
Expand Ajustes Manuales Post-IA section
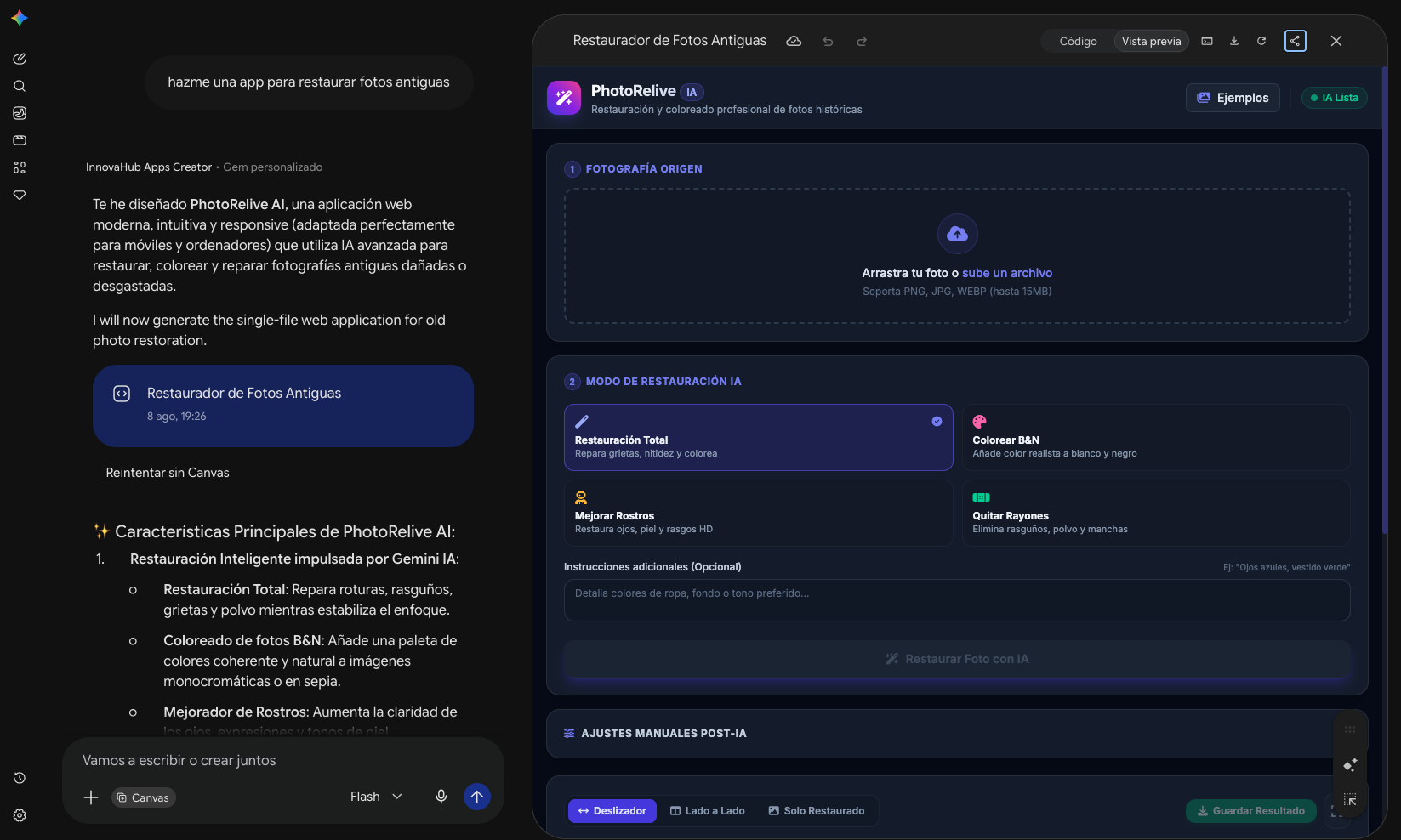coord(957,734)
